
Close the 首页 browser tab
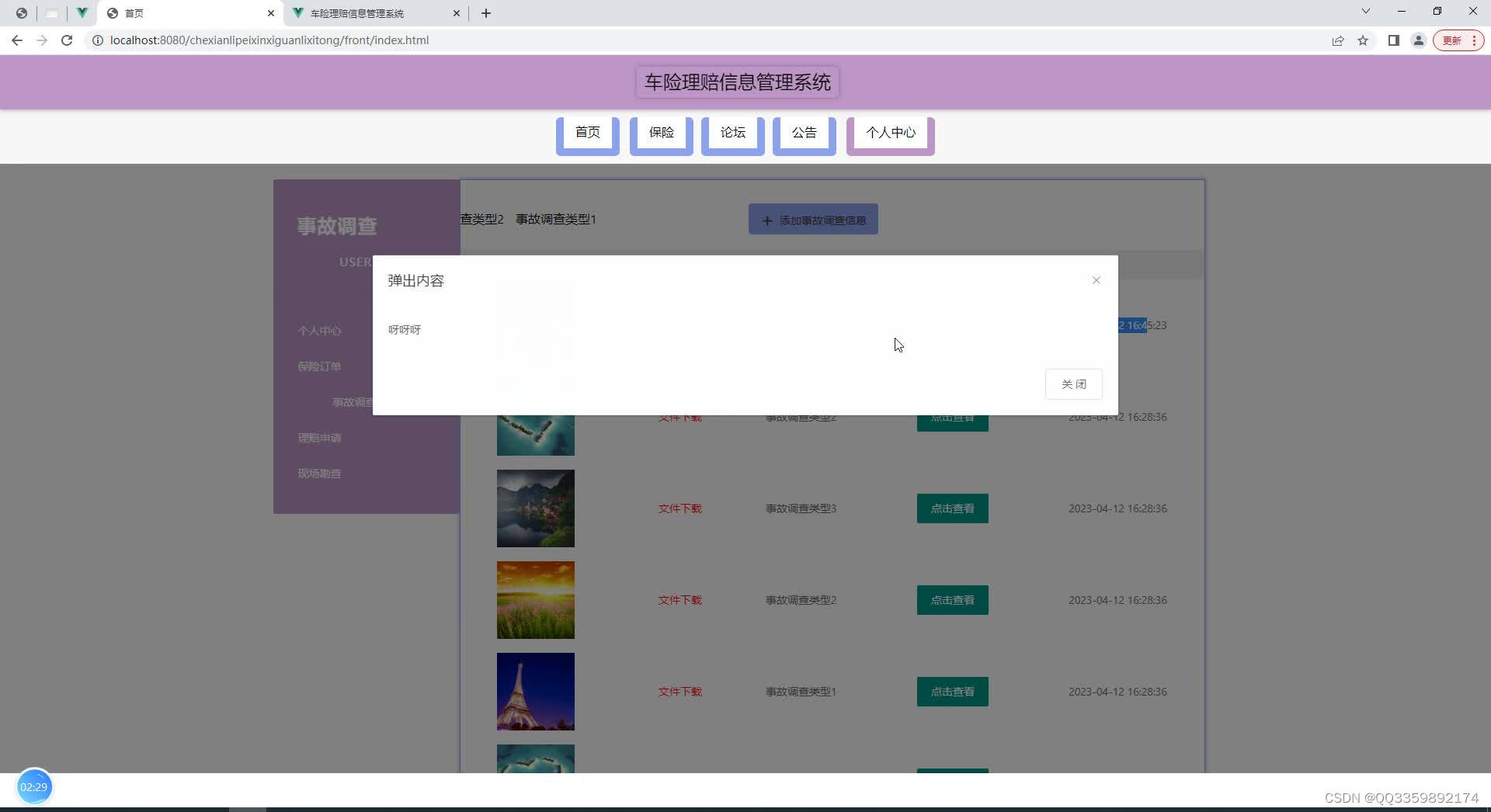271,13
